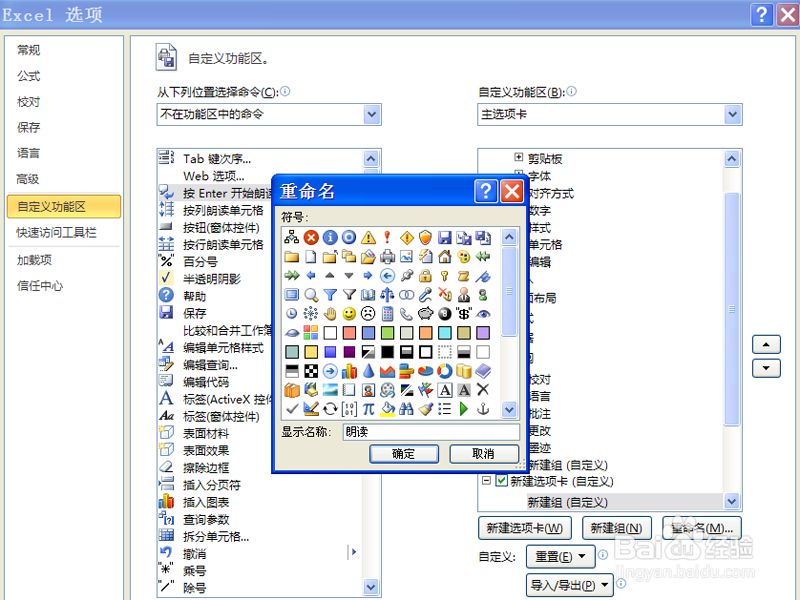800x600 pixels.
Task: Switch to the 信任中心 category
Action: tap(40, 286)
